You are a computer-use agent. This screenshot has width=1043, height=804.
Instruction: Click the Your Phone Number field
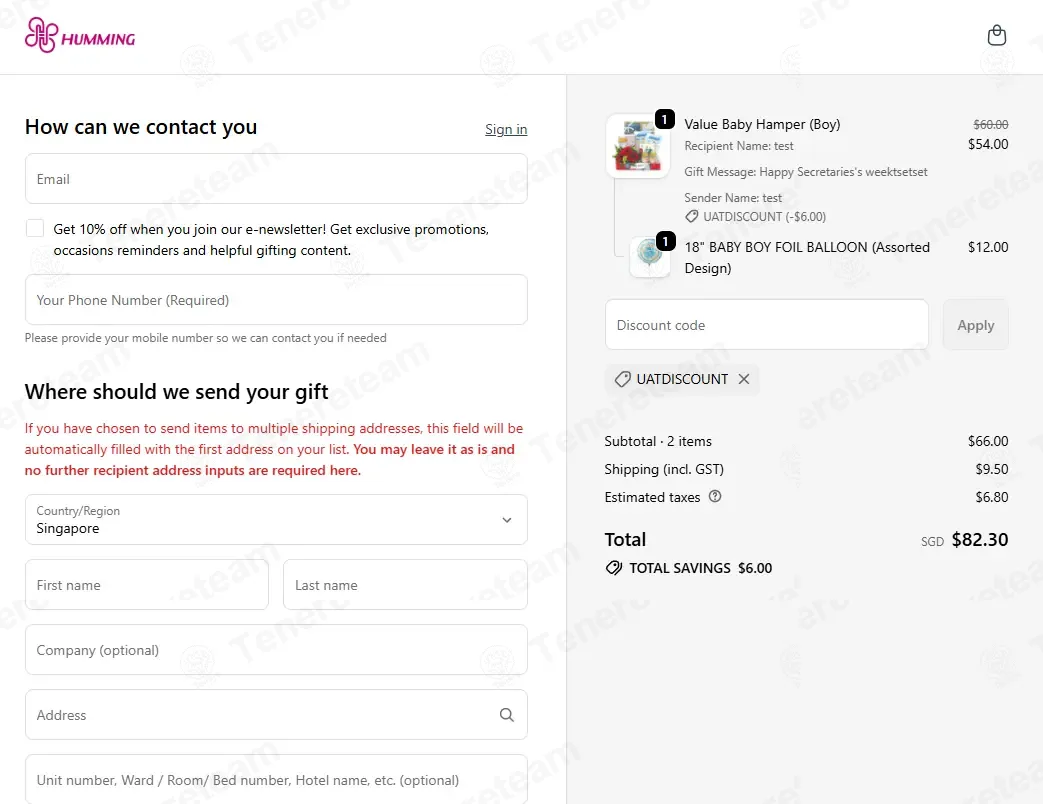point(276,300)
